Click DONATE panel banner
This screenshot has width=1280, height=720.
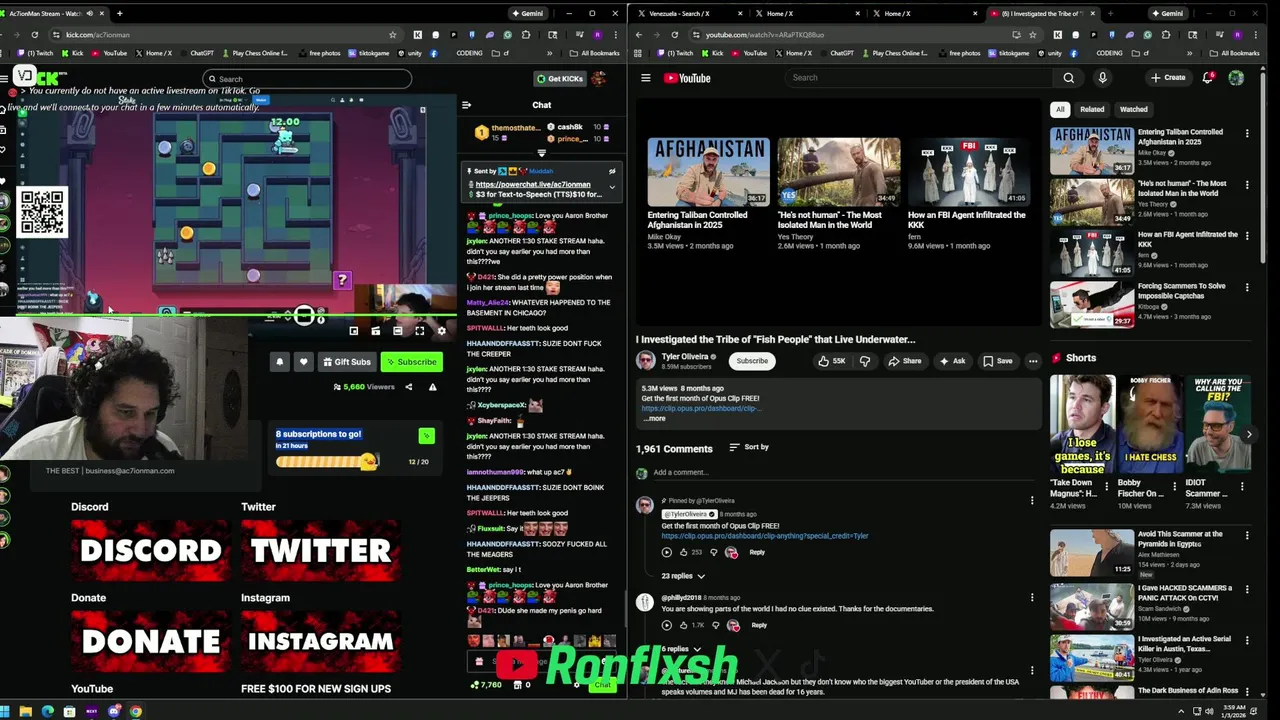(150, 641)
